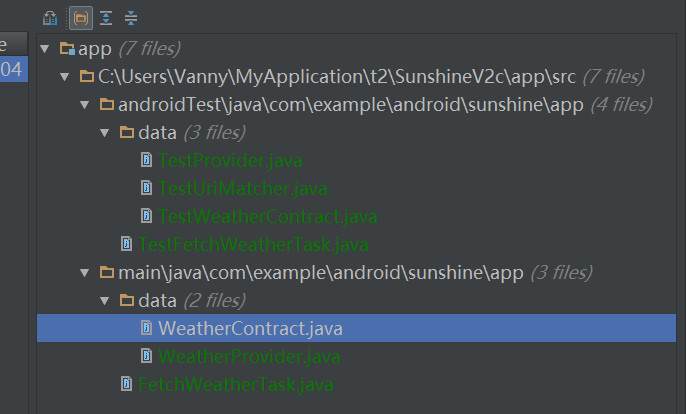686x414 pixels.
Task: Collapse the androidTest package node
Action: point(85,105)
